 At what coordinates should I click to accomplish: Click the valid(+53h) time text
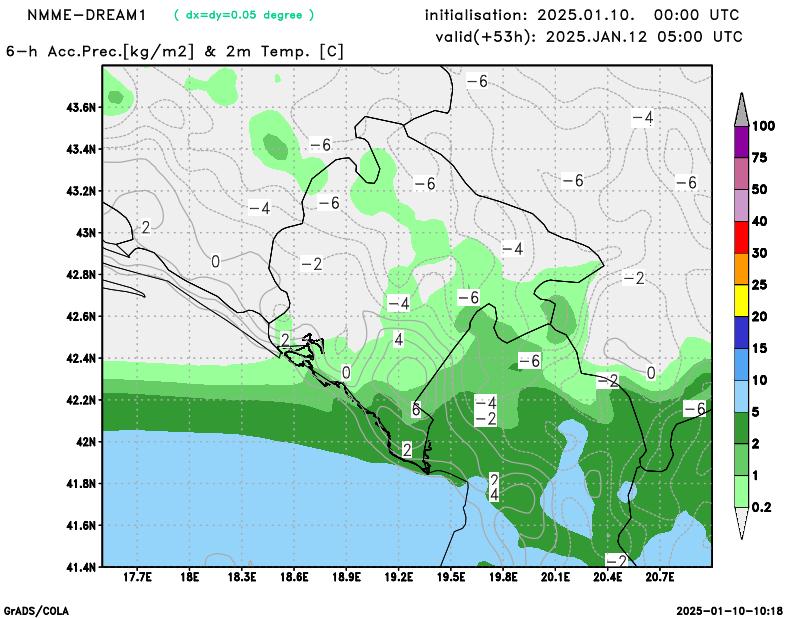point(589,37)
